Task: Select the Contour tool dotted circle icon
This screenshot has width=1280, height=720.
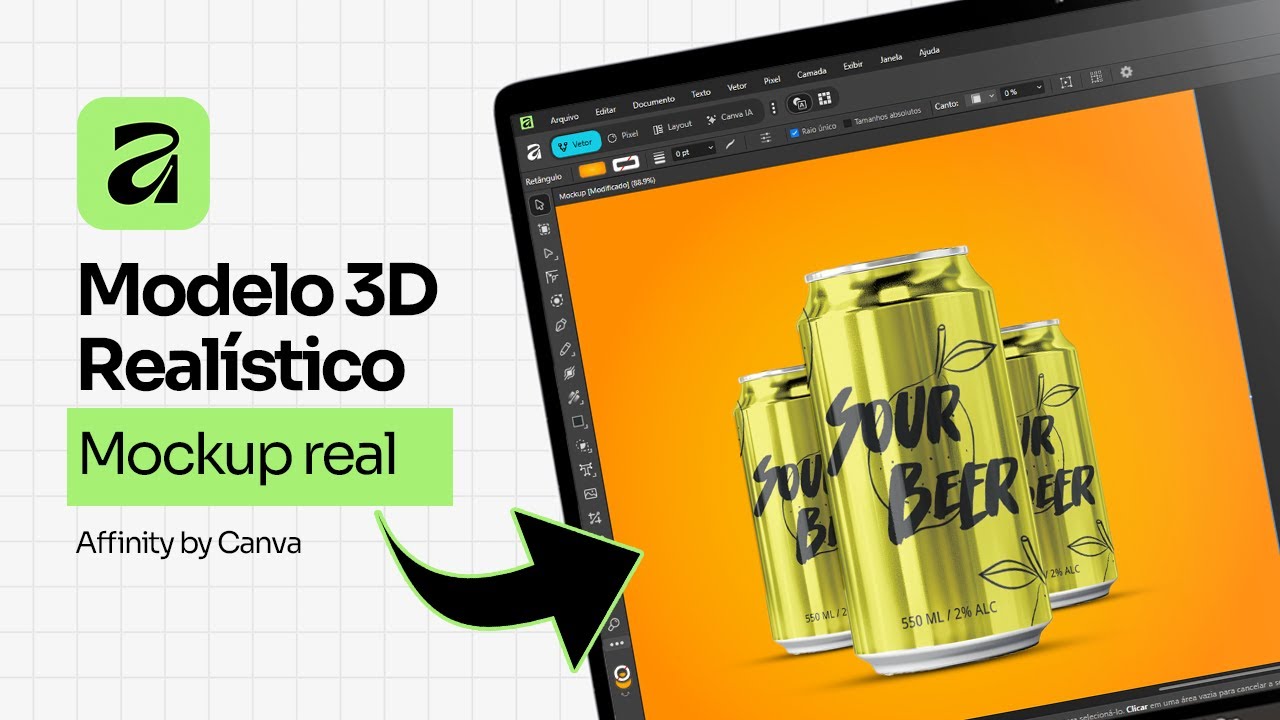Action: (x=555, y=299)
